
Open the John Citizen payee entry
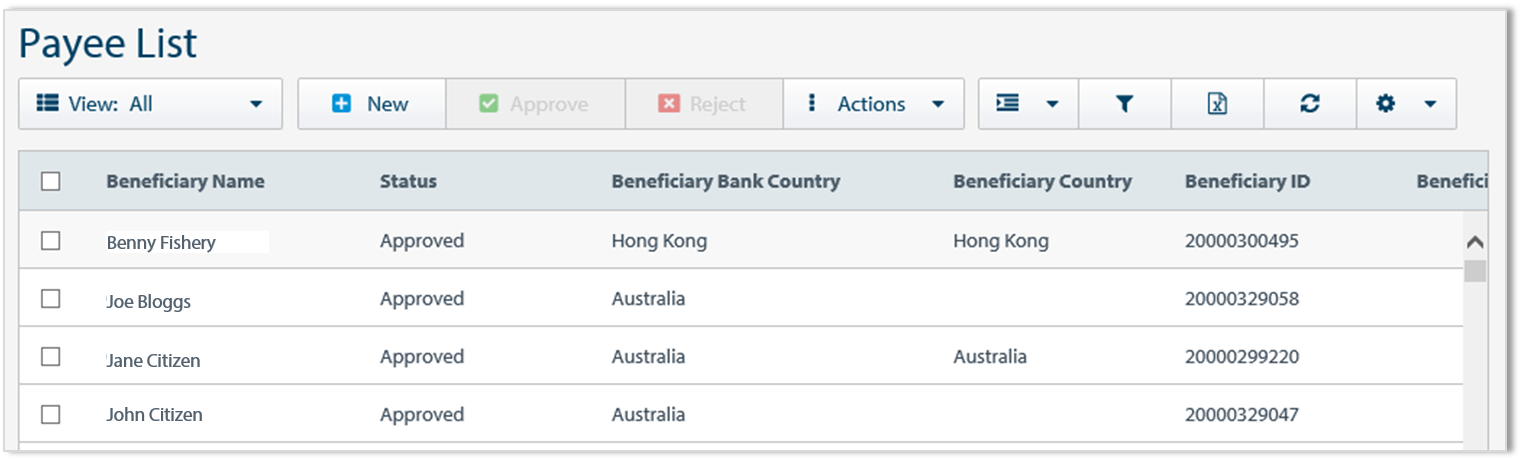coord(154,415)
